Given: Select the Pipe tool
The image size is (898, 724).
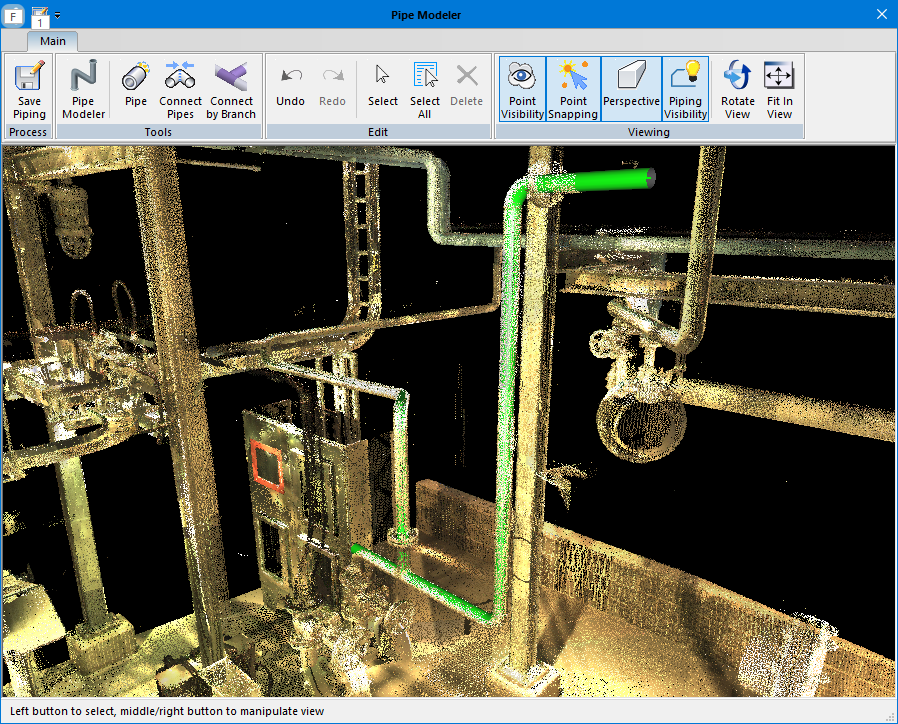Looking at the screenshot, I should click(x=136, y=89).
